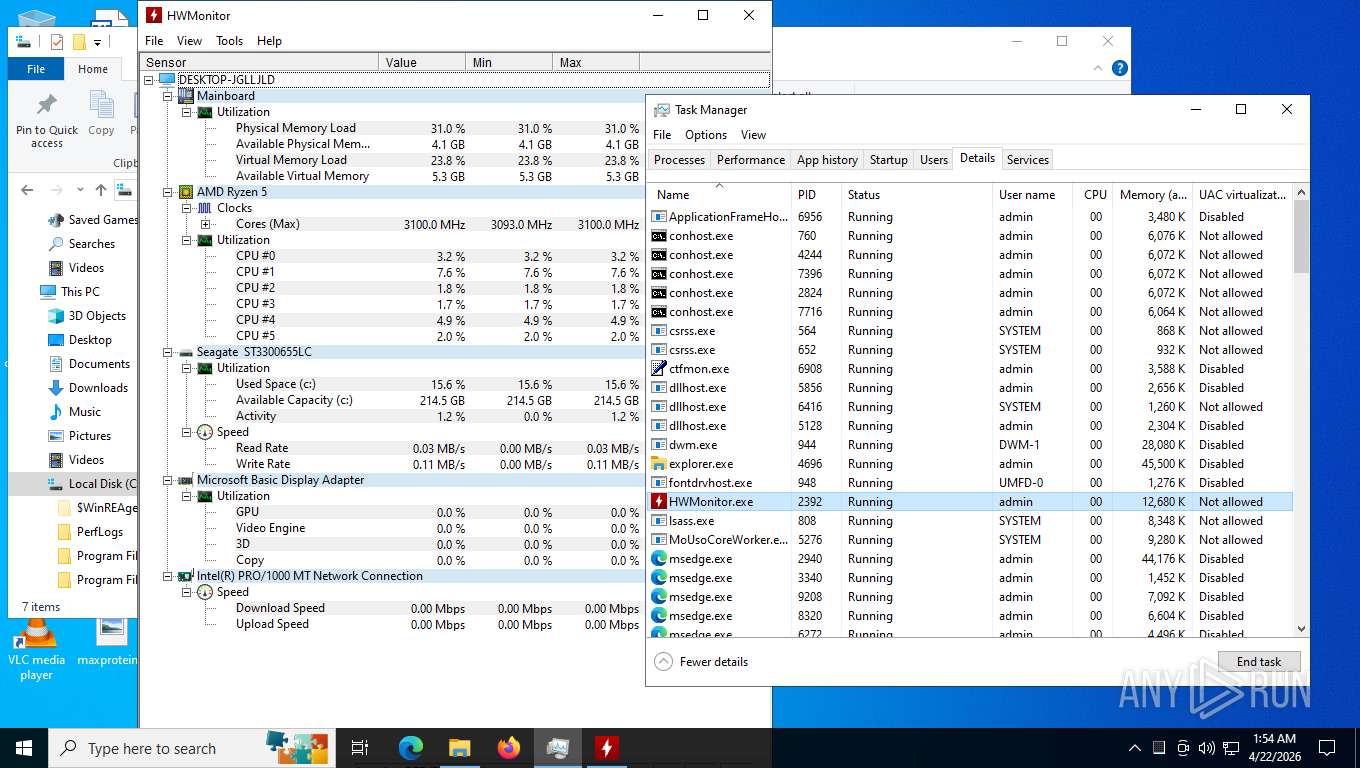1360x768 pixels.
Task: Click Fewer details in Task Manager
Action: (702, 662)
